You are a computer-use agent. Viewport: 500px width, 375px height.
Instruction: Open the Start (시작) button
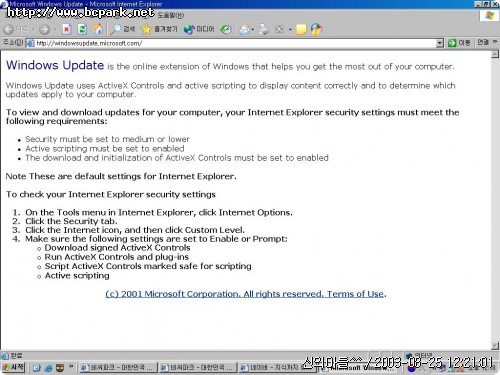pyautogui.click(x=13, y=367)
